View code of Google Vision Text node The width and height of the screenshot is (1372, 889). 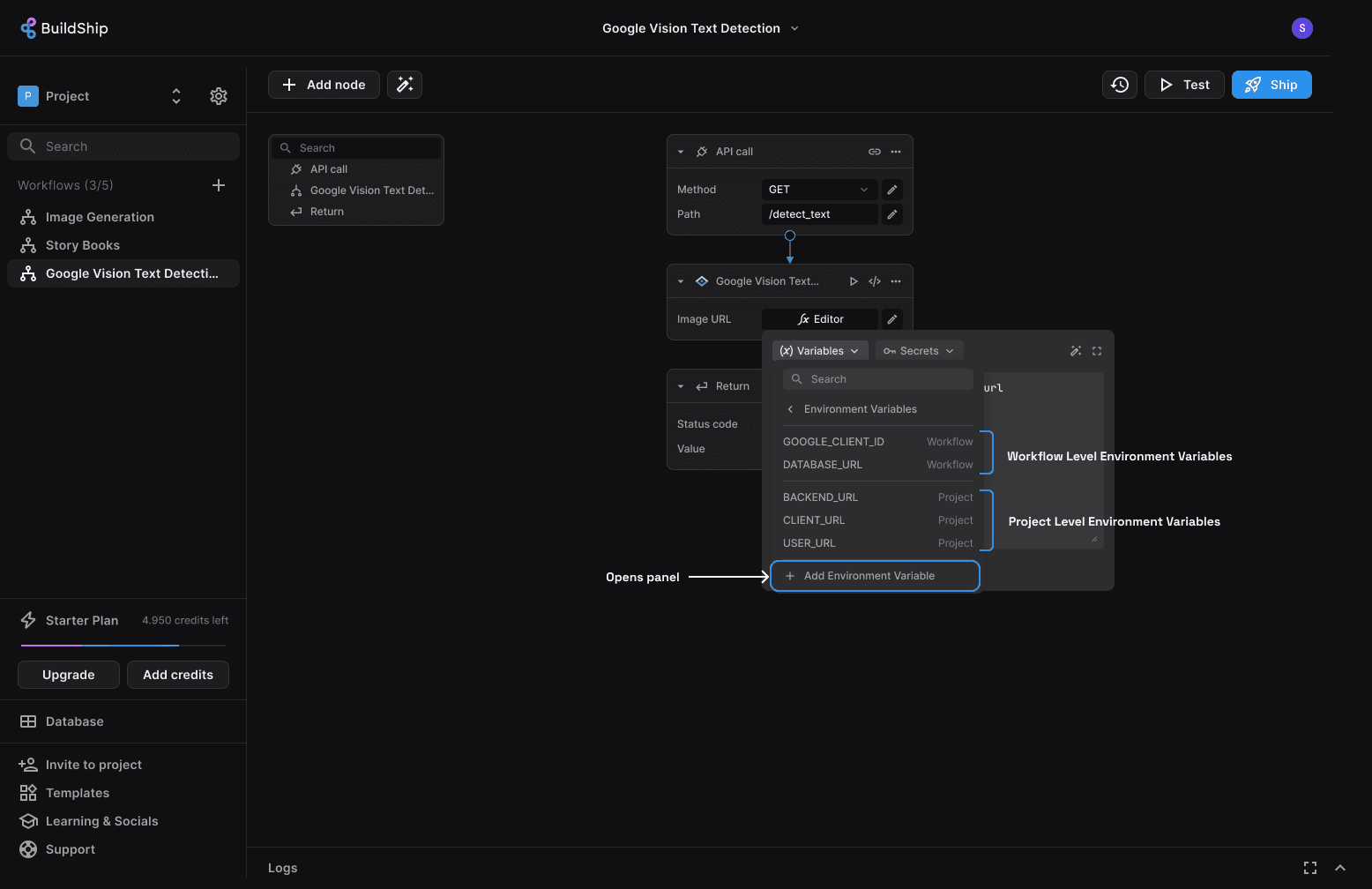tap(874, 281)
